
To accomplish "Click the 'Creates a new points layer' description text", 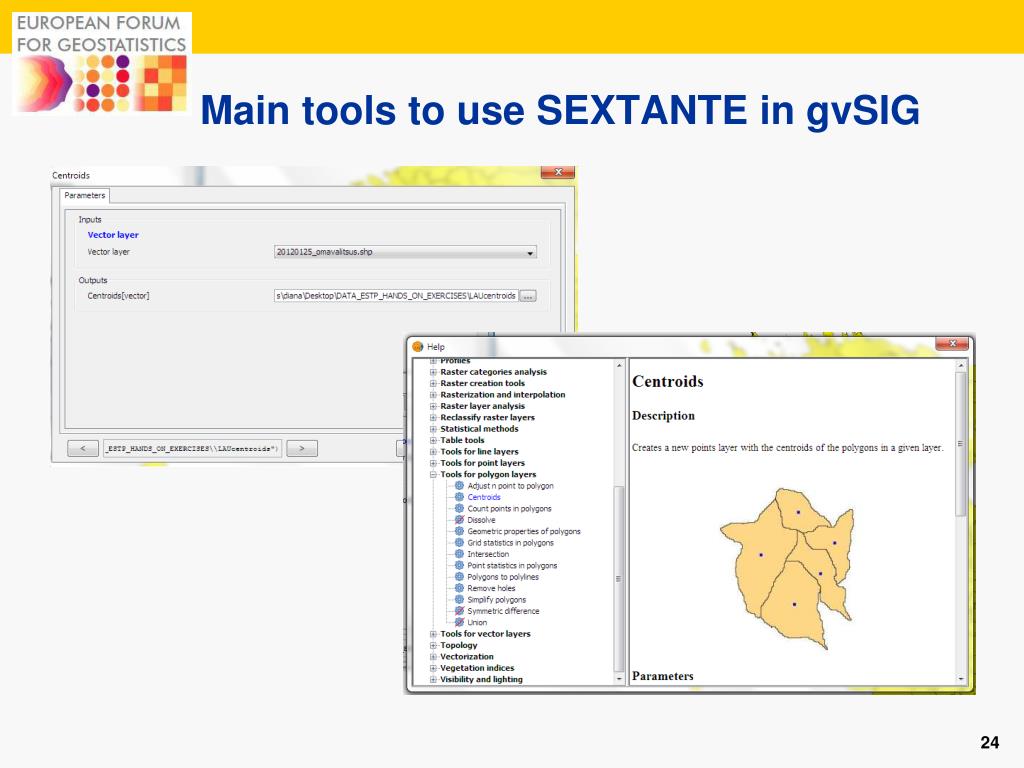I will [x=788, y=447].
